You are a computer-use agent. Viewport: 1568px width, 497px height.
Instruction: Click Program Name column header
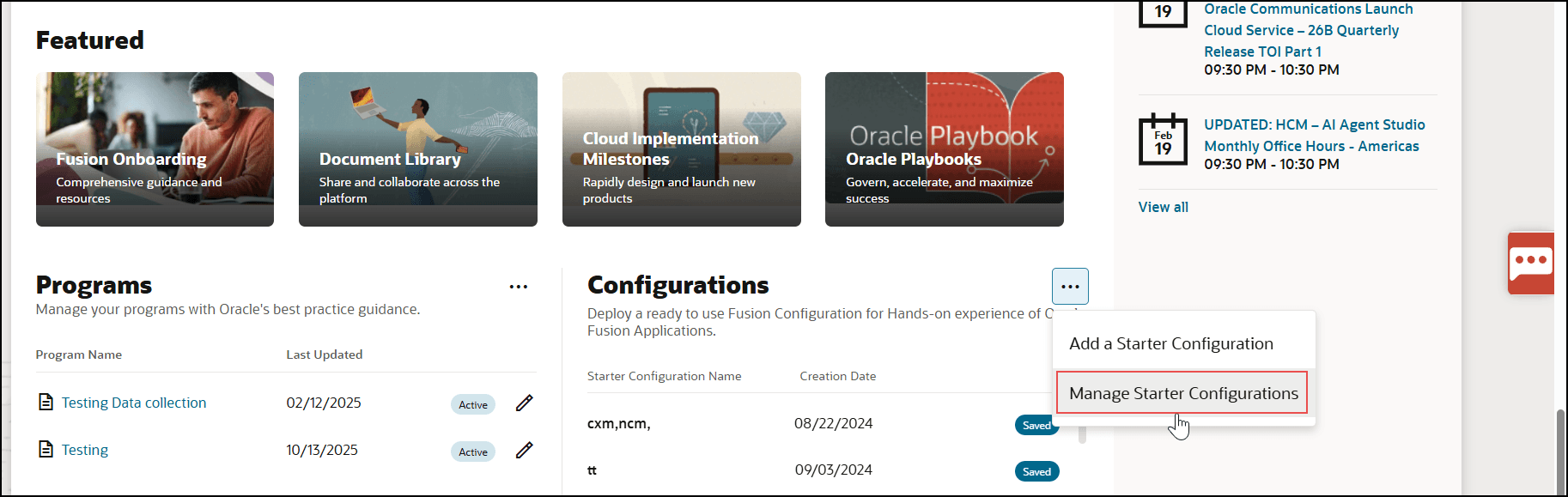[79, 355]
